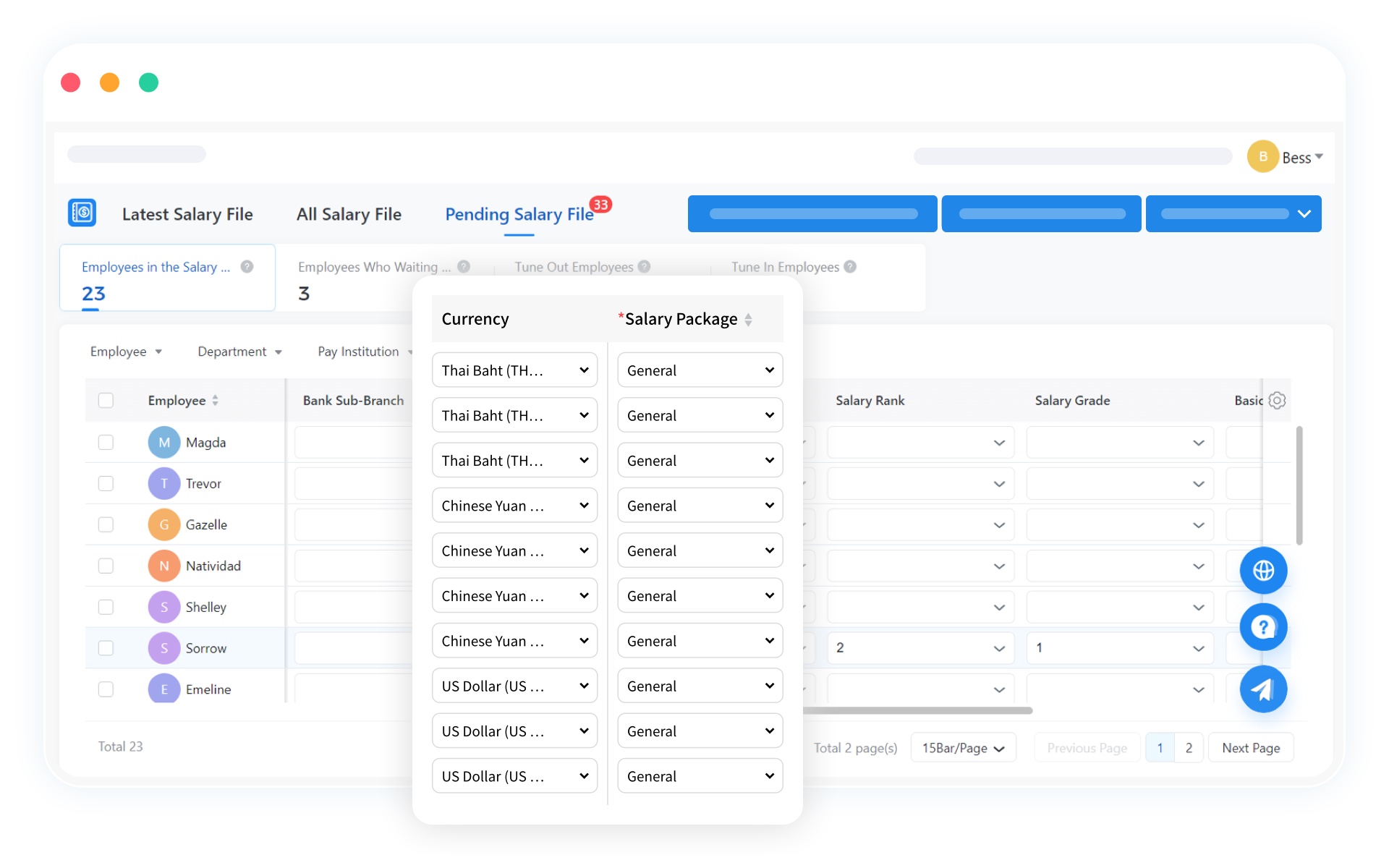Open the Latest Salary File tab
The width and height of the screenshot is (1389, 868).
(187, 214)
